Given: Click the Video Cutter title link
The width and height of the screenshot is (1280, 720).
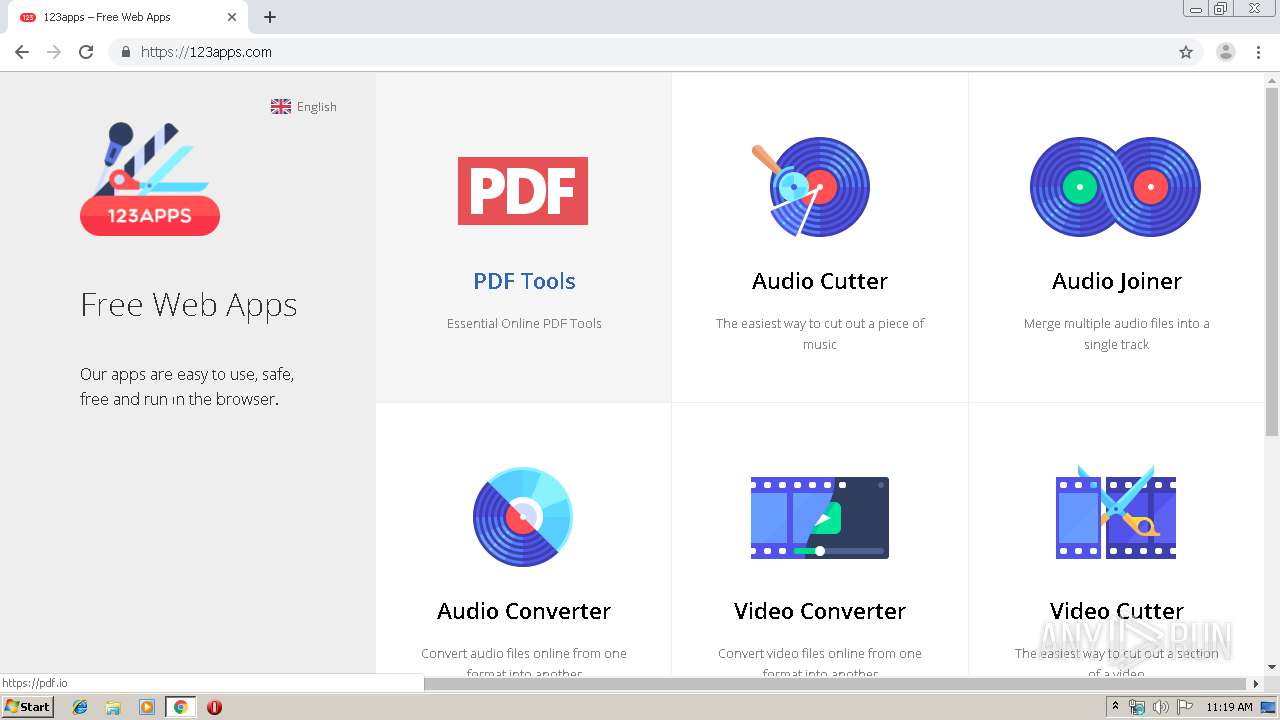Looking at the screenshot, I should coord(1117,611).
